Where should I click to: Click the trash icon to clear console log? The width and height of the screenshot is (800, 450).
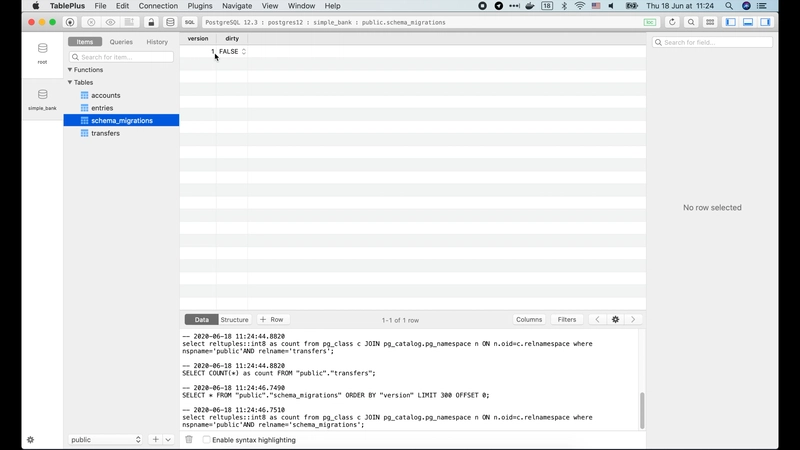pos(189,439)
